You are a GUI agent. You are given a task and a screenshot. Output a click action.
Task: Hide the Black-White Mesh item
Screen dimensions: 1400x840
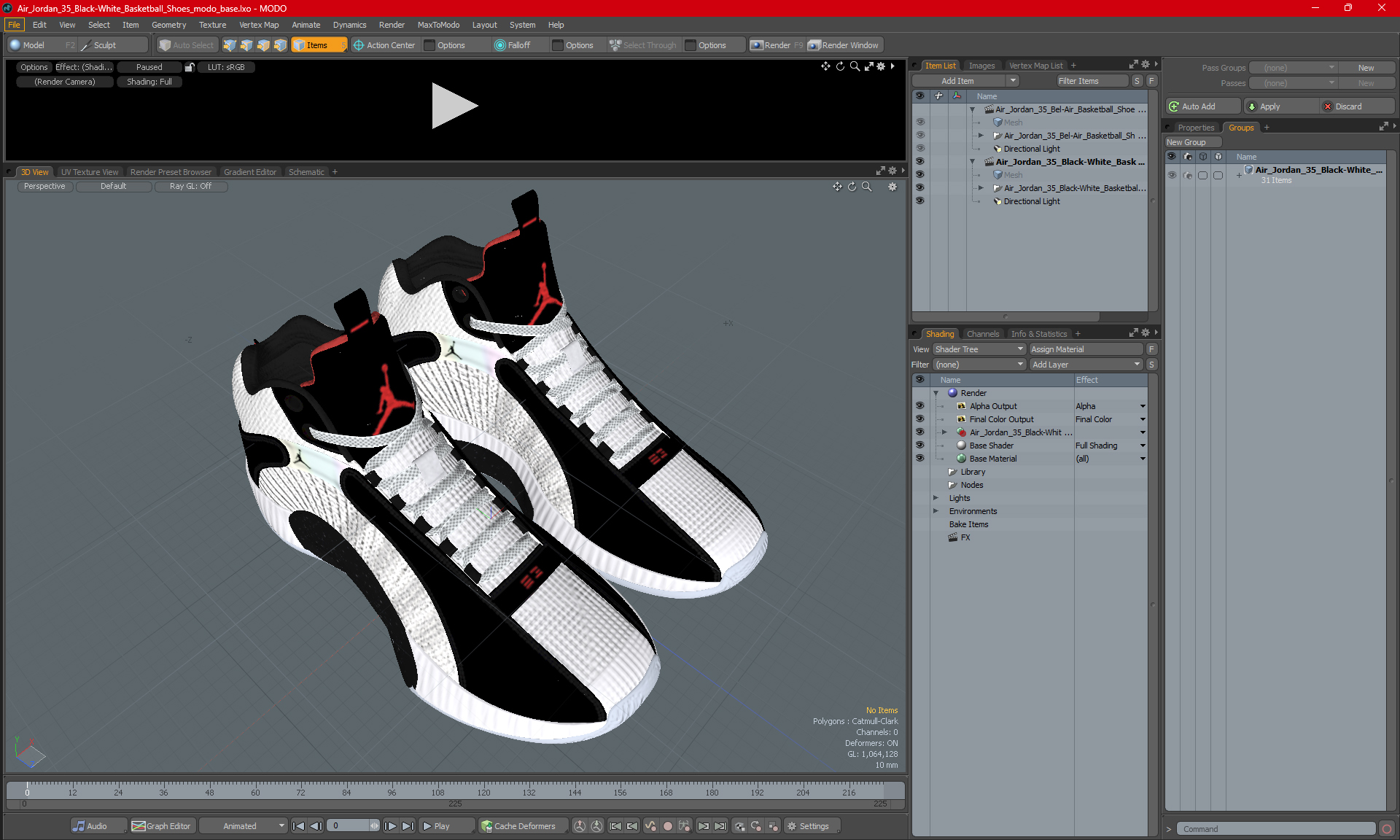tap(919, 175)
